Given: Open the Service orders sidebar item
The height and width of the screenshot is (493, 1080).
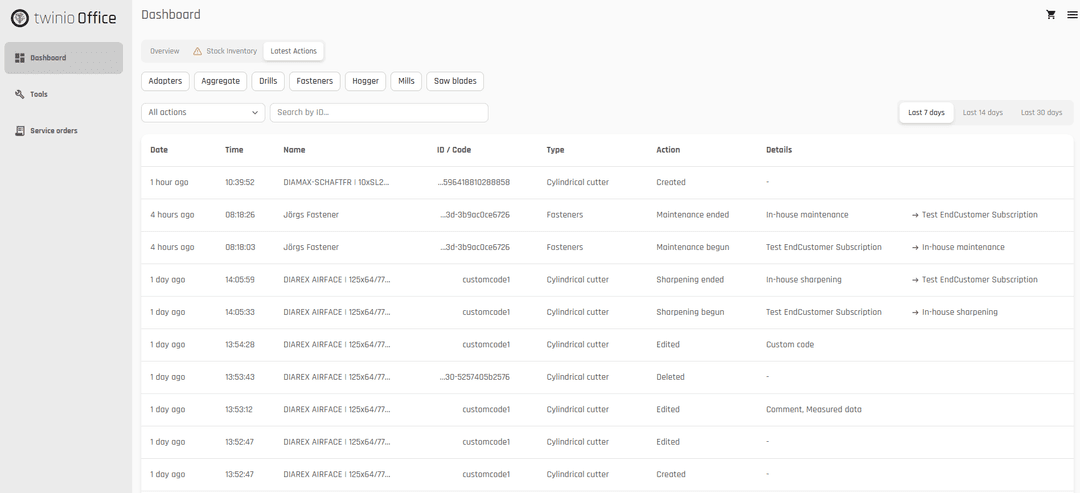Looking at the screenshot, I should tap(63, 131).
